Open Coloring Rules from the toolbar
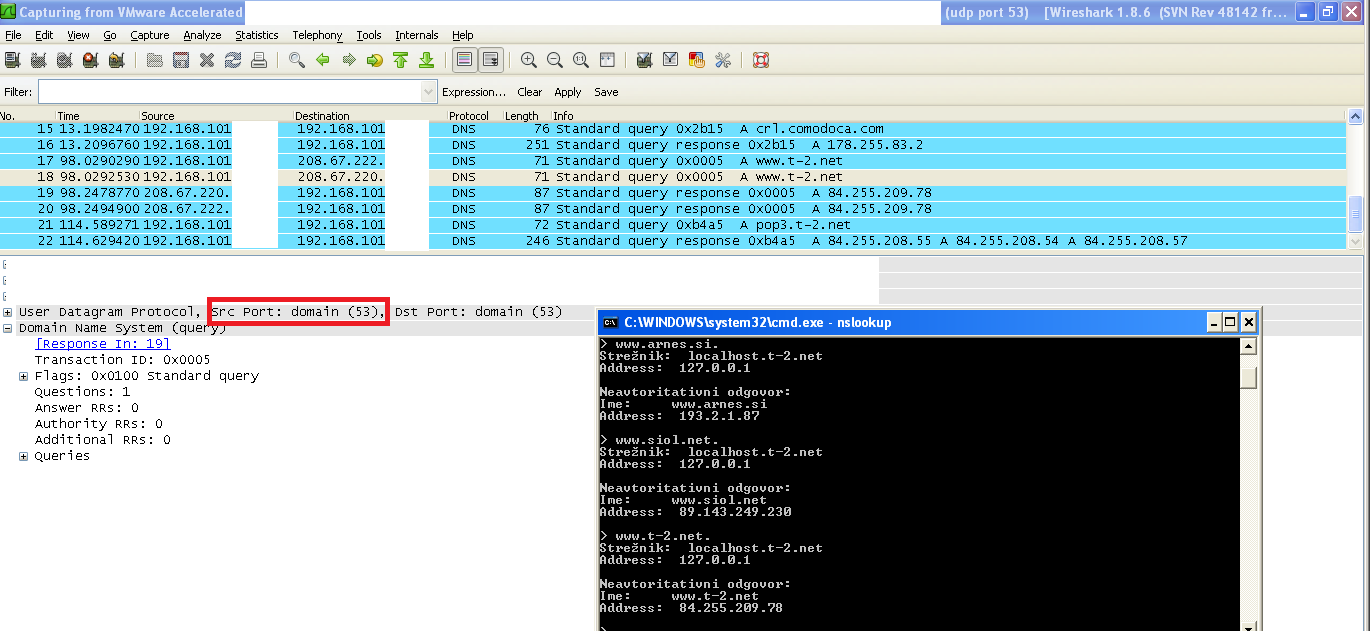This screenshot has width=1370, height=631. tap(697, 60)
